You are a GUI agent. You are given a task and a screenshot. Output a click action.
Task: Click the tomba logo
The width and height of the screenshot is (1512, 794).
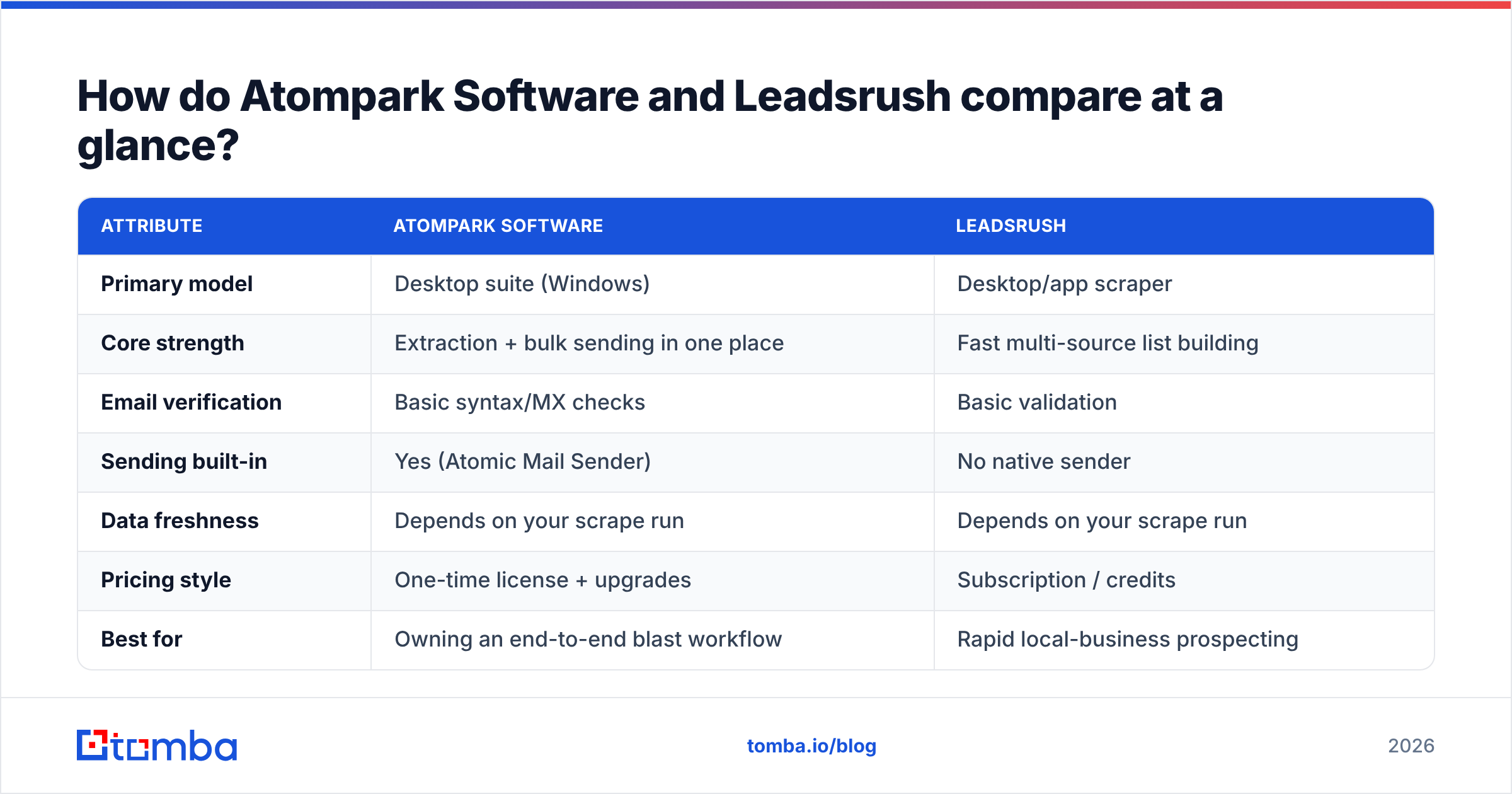tap(157, 745)
